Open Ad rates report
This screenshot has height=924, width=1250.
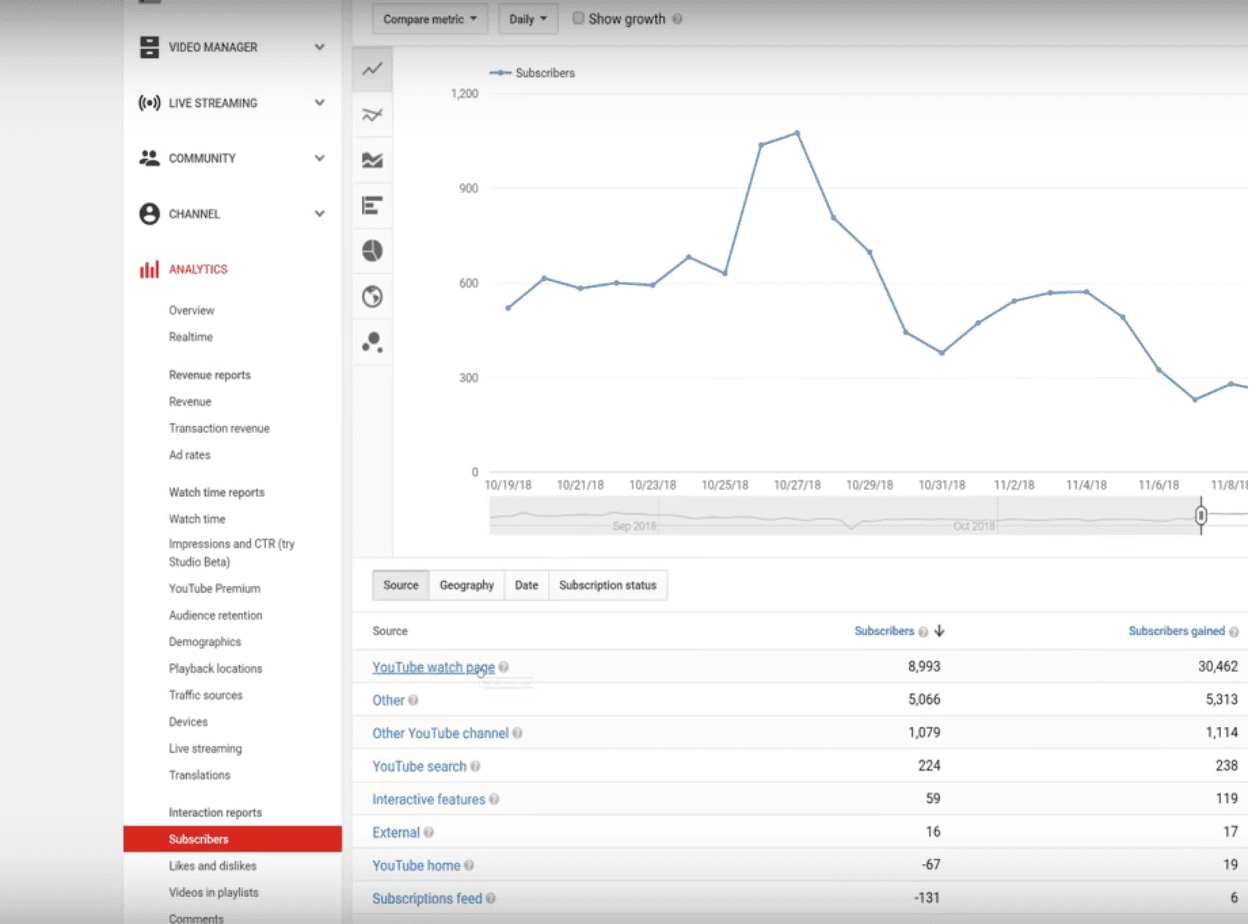(x=189, y=455)
